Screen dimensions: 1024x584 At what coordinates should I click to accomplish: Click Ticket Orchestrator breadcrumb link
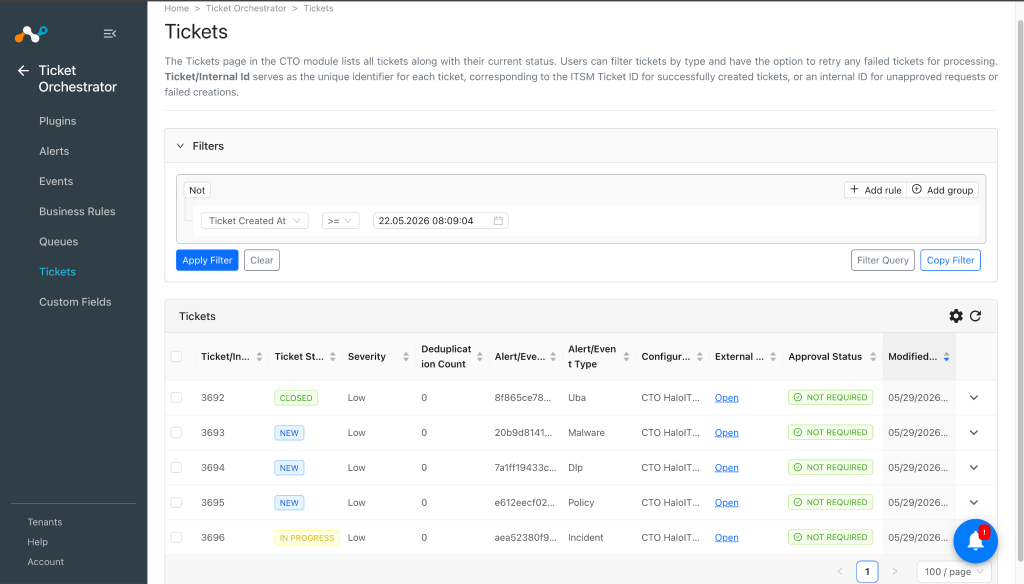[246, 8]
